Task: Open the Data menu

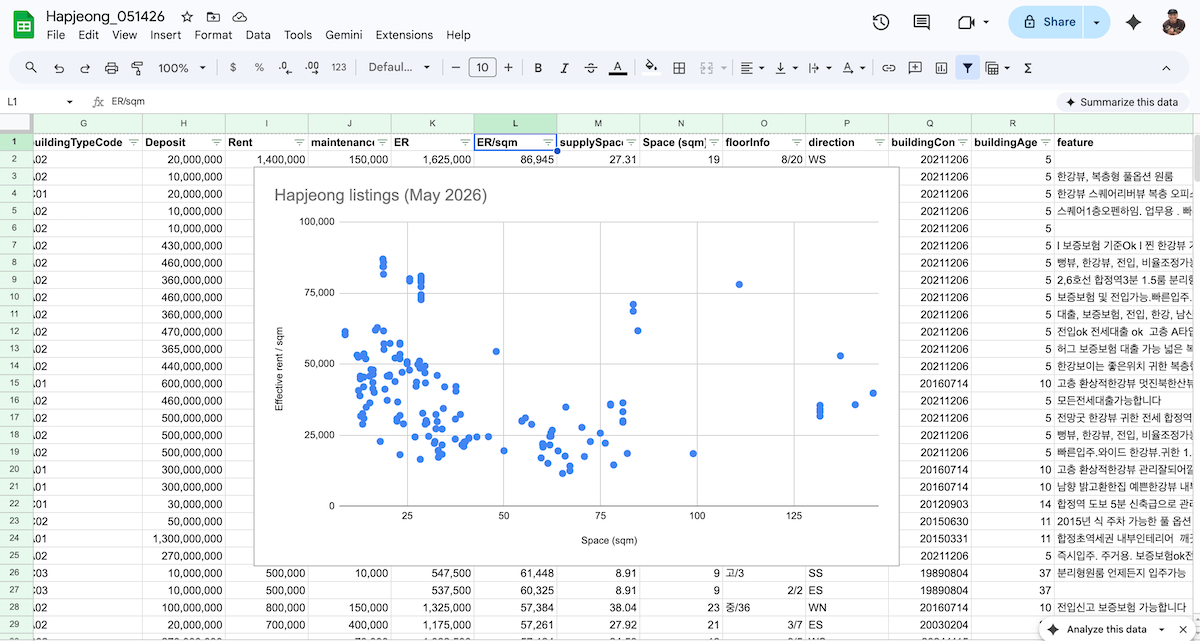Action: 258,35
